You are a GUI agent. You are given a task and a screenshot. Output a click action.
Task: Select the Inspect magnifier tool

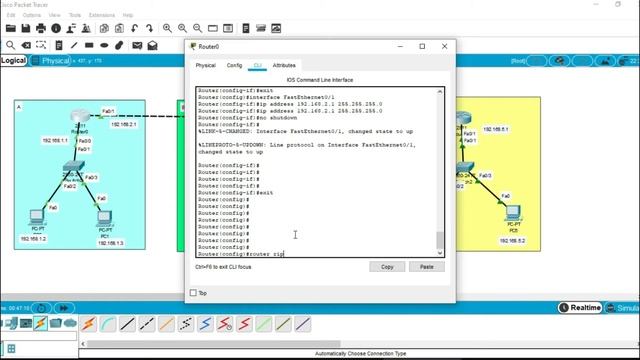(11, 45)
